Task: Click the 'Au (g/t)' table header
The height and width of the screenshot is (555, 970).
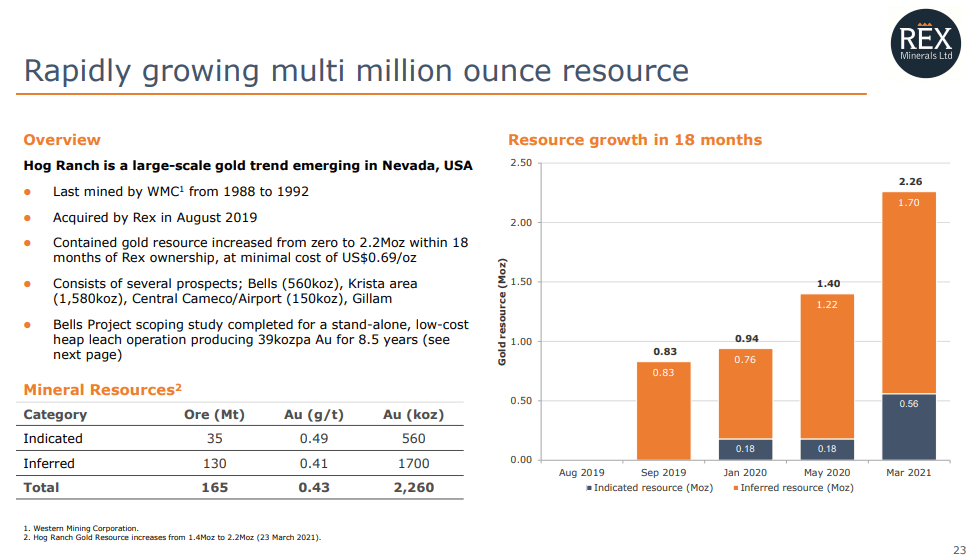Action: 314,415
